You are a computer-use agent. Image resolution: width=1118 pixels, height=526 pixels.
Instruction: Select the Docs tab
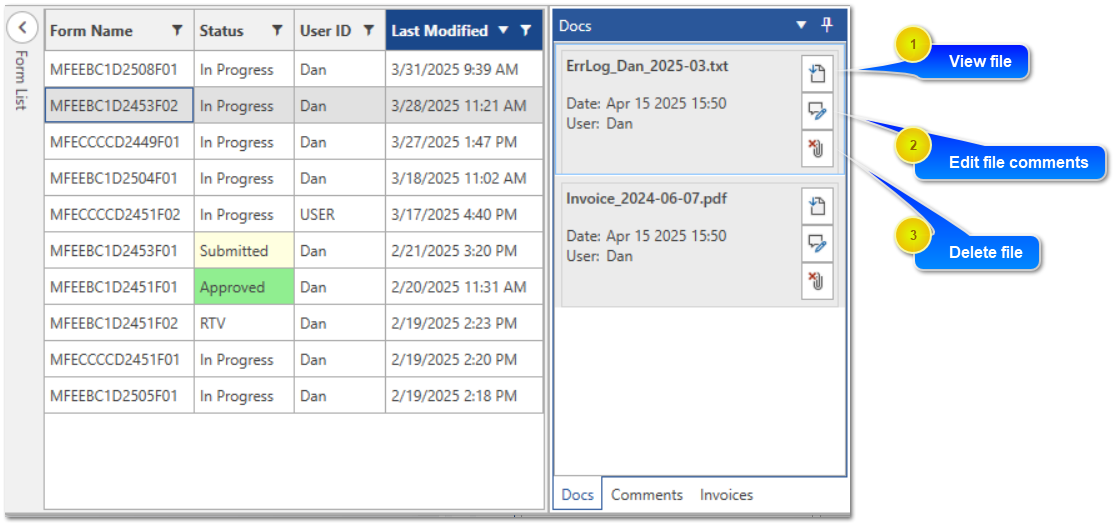pos(578,495)
